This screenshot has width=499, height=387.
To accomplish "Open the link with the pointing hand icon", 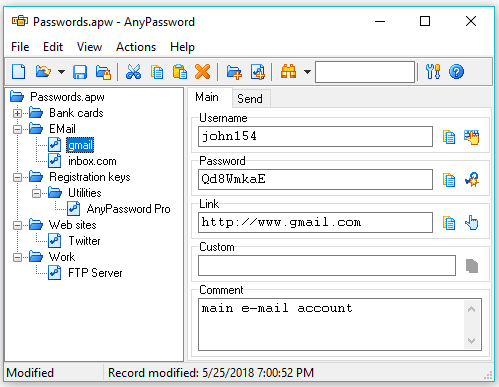I will coord(472,223).
